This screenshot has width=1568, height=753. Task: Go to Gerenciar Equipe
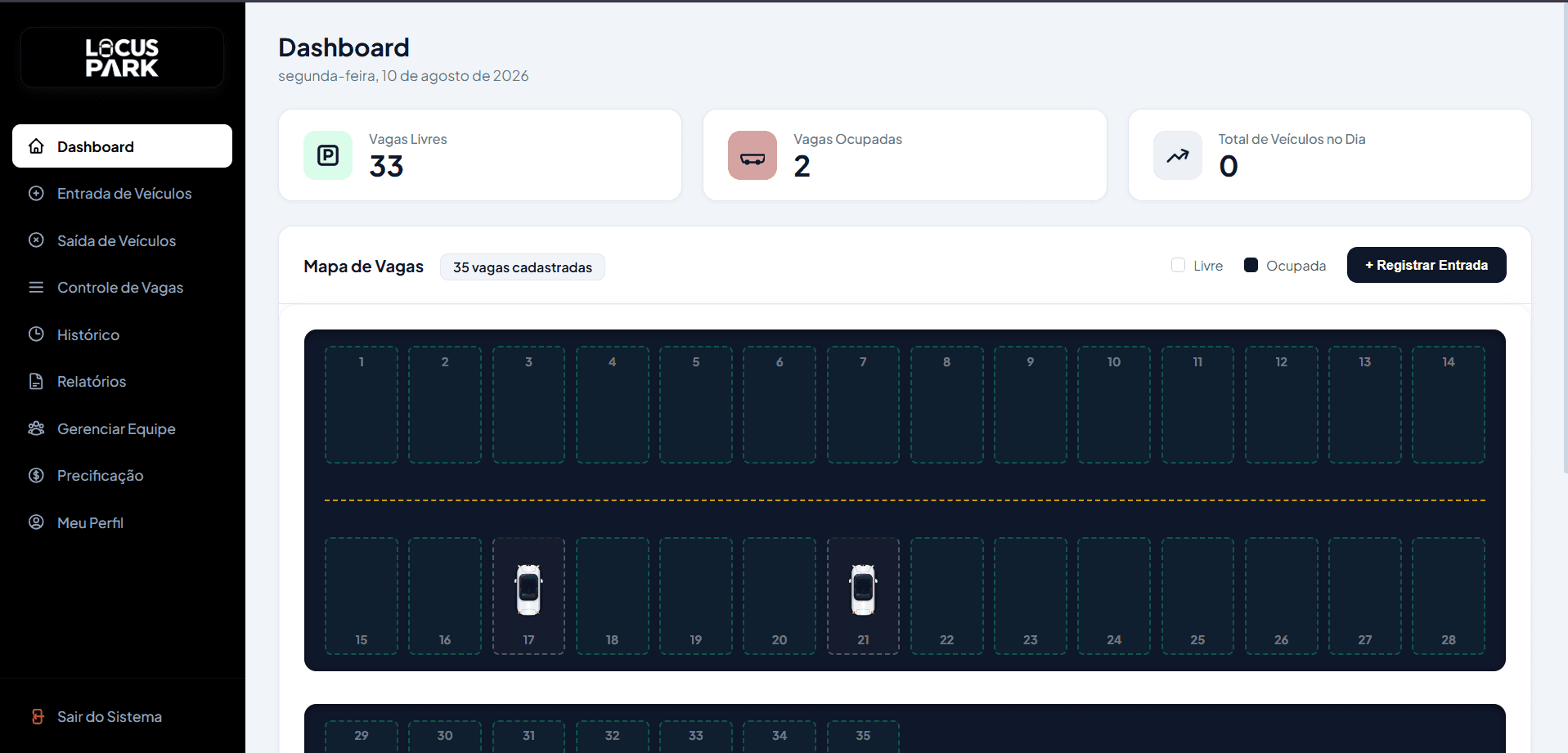coord(122,428)
